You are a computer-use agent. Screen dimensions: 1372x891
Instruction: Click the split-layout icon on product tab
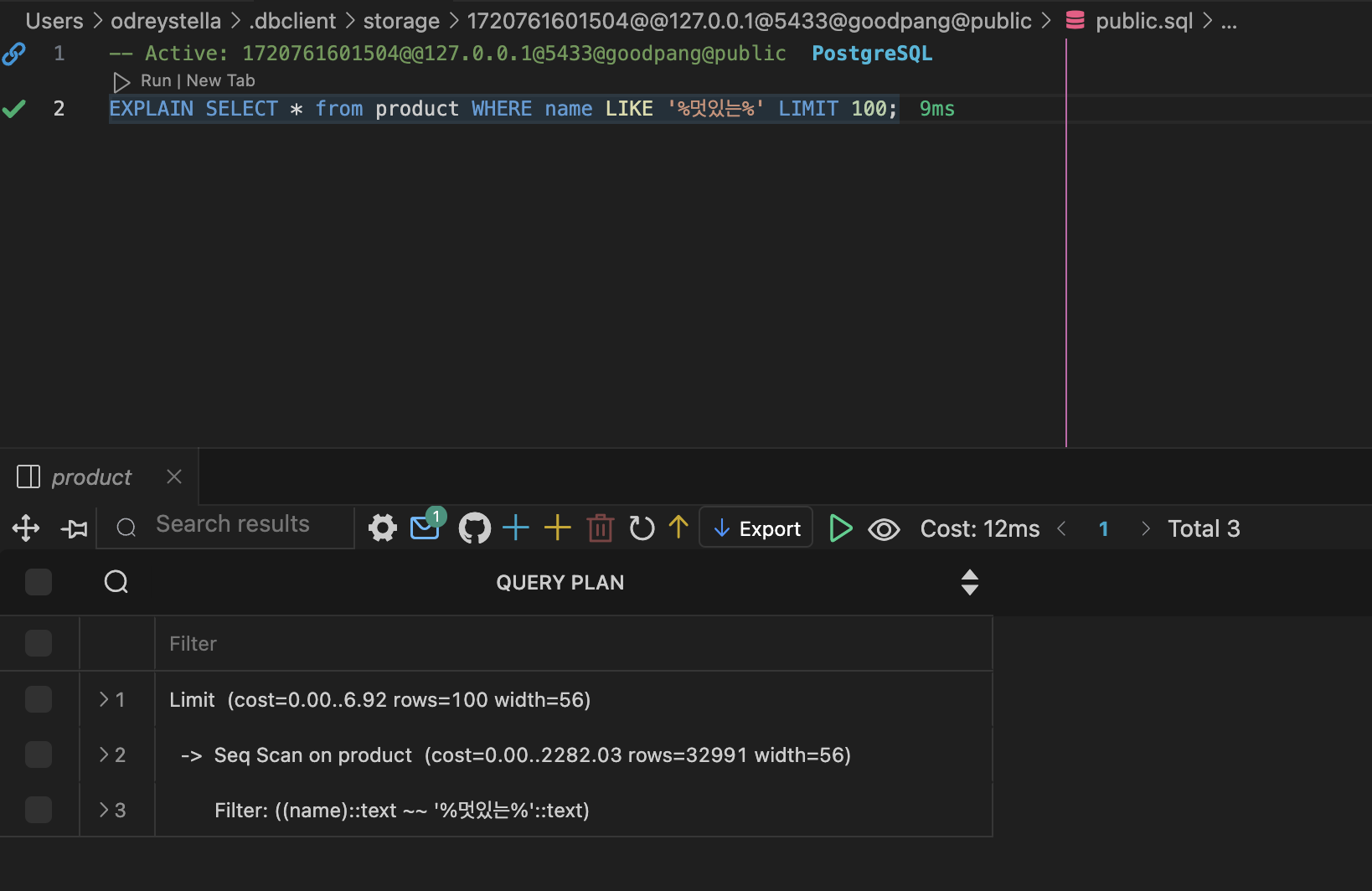pyautogui.click(x=28, y=477)
